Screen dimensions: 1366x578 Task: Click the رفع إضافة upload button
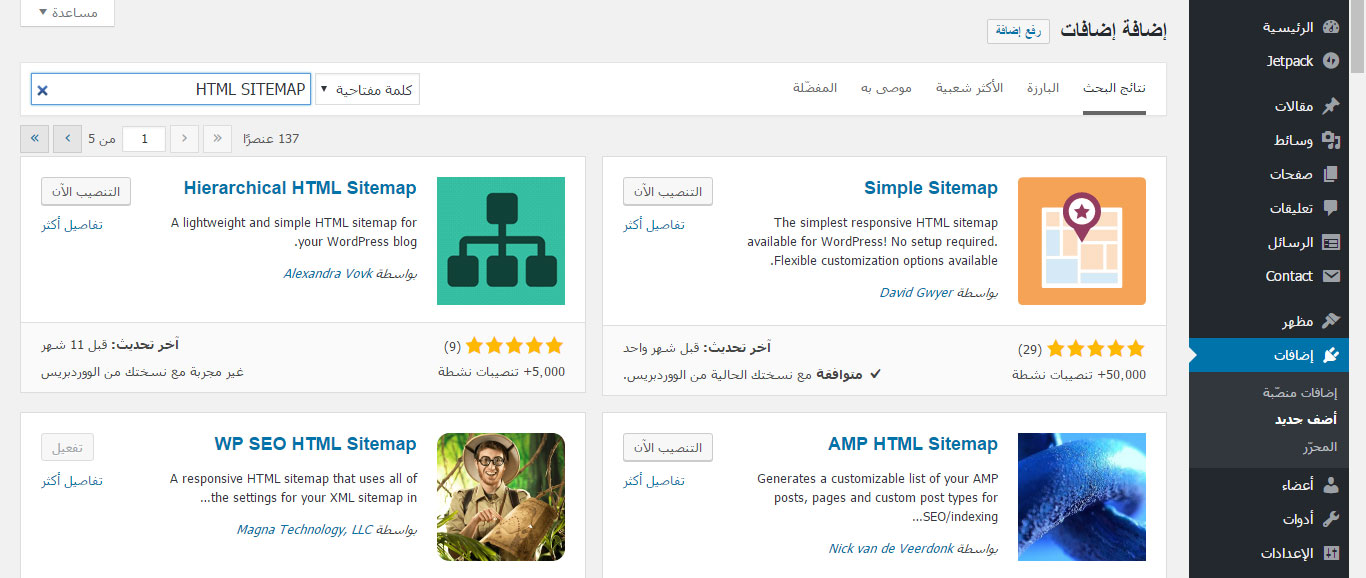pos(1019,31)
